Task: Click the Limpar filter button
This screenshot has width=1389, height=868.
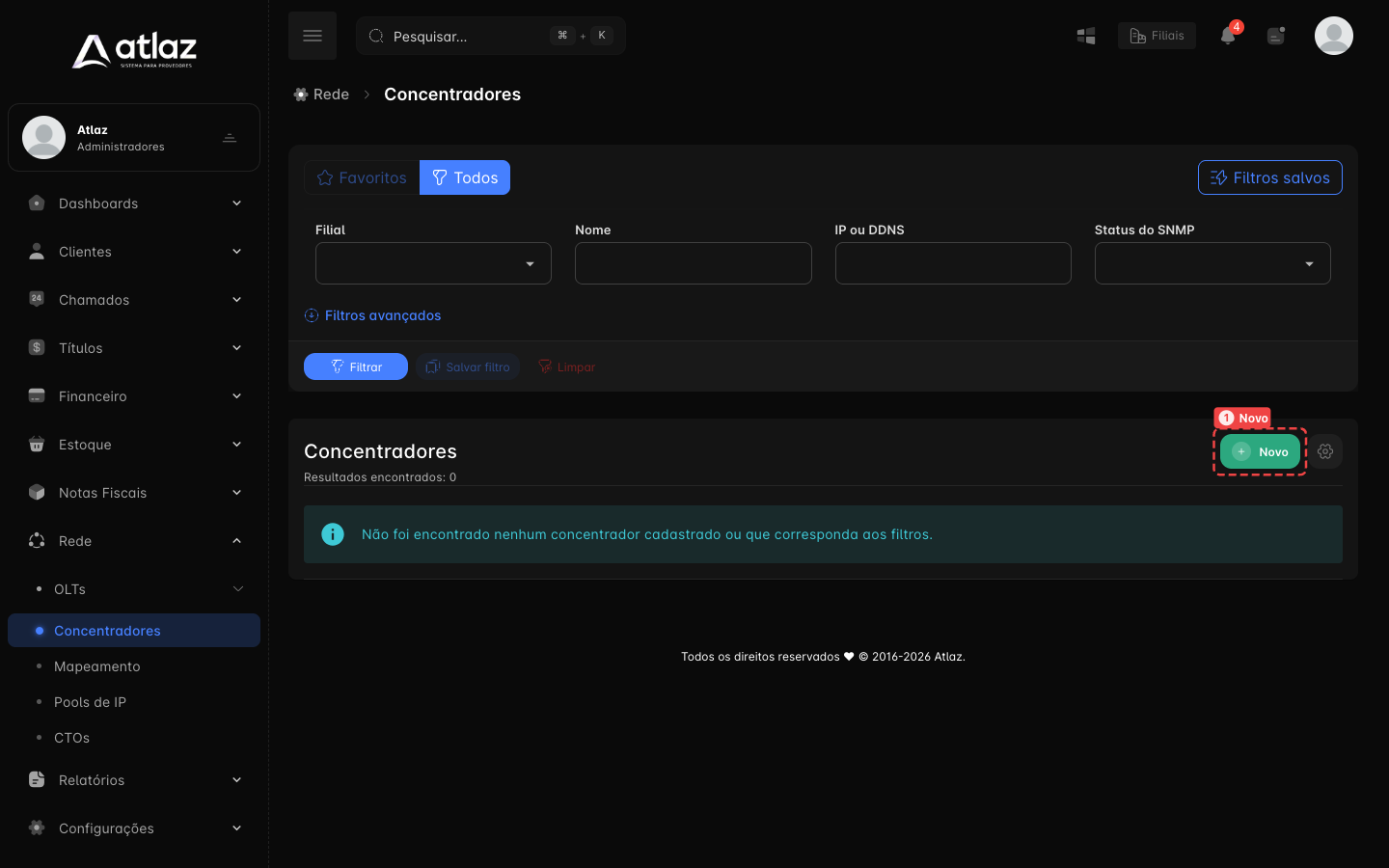Action: [566, 366]
